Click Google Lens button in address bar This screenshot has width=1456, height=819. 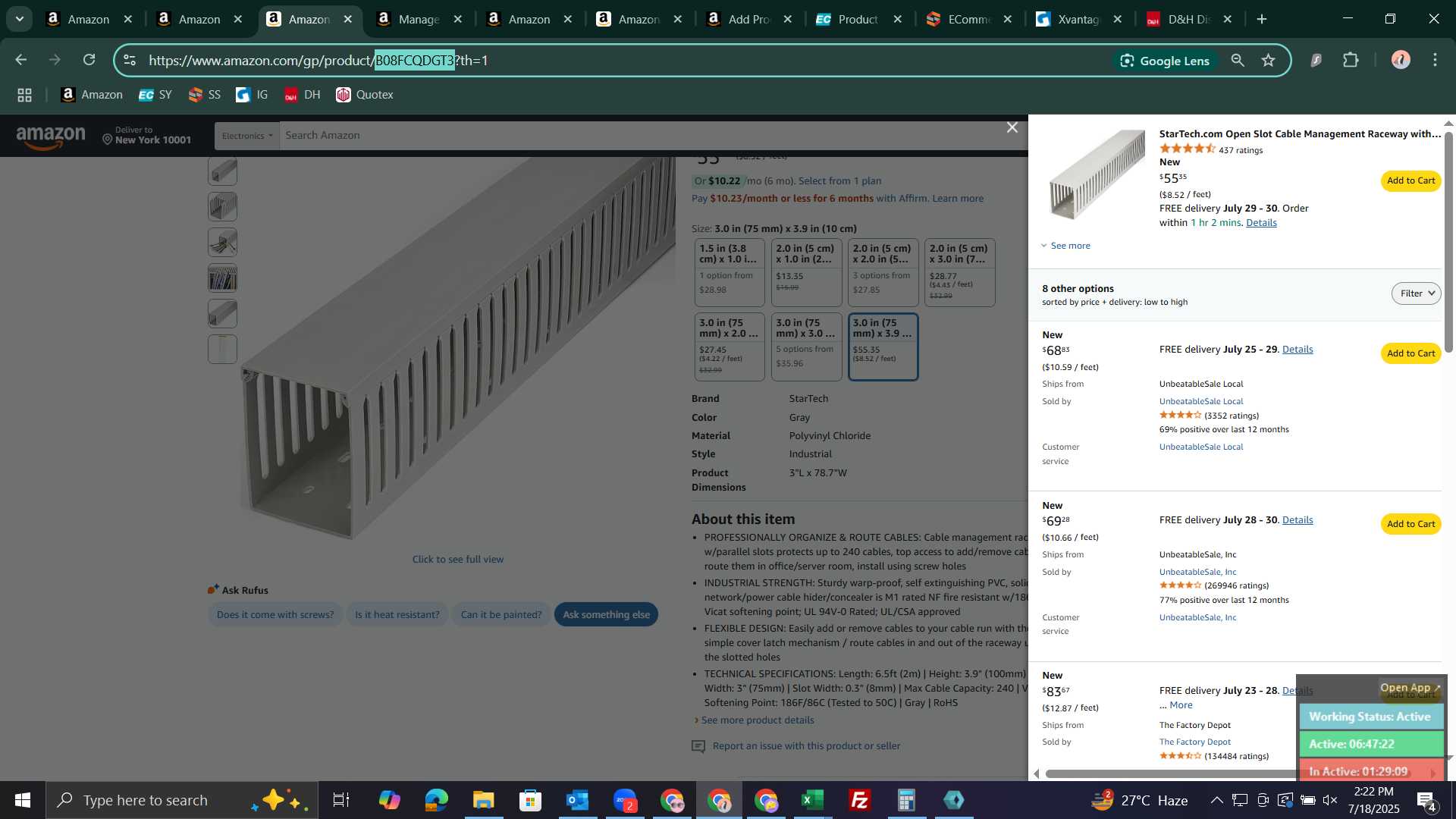click(x=1166, y=61)
